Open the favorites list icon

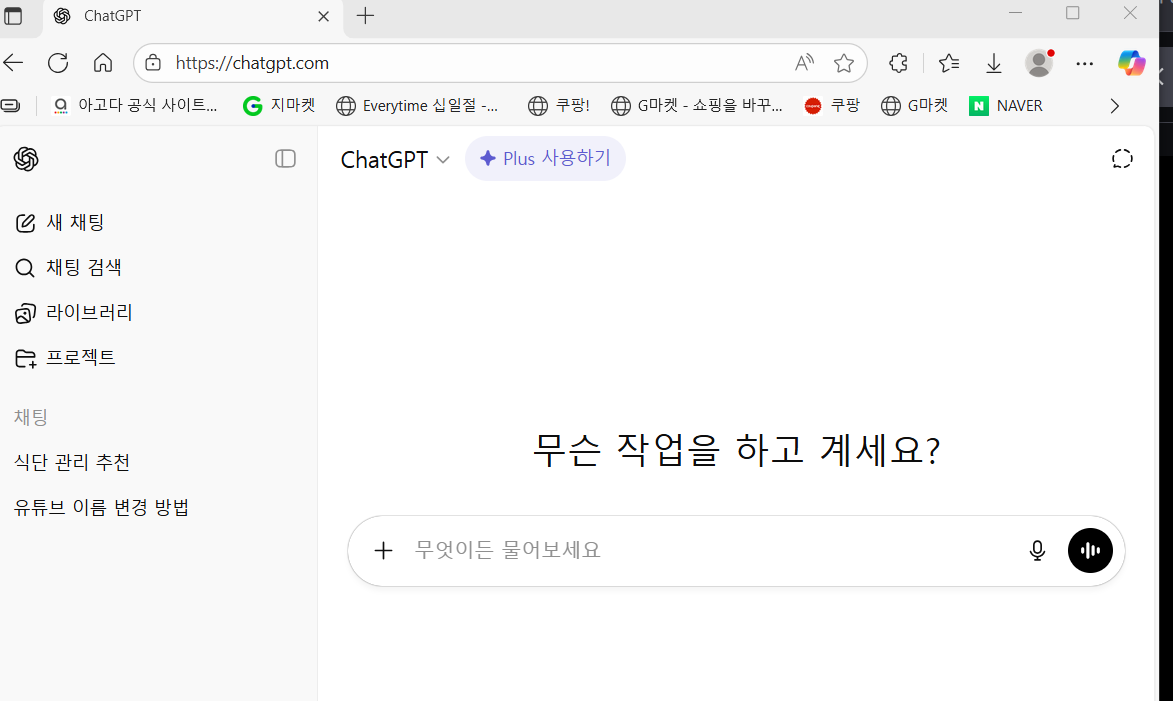tap(949, 63)
